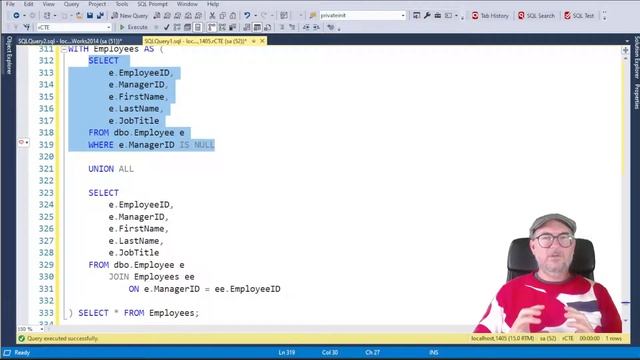Image resolution: width=640 pixels, height=360 pixels.
Task: Click the Cut scissors icon
Action: pos(212,16)
